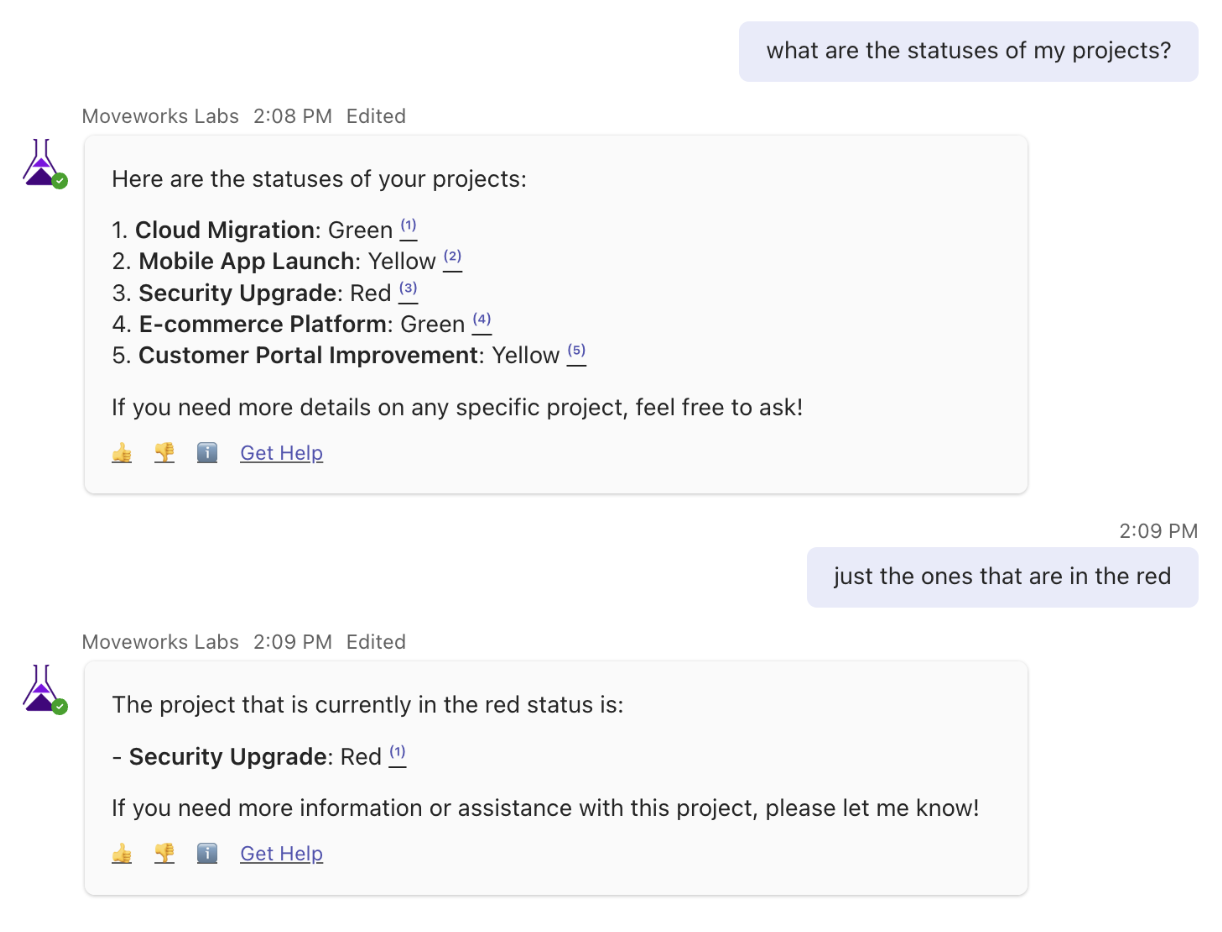Open citation 1 next to Cloud Migration
Viewport: 1222px width, 932px height.
pos(408,227)
